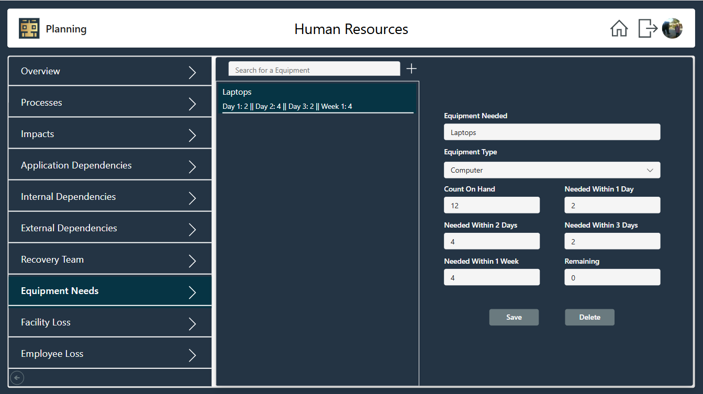Open the Facility Loss section
703x394 pixels.
[110, 322]
